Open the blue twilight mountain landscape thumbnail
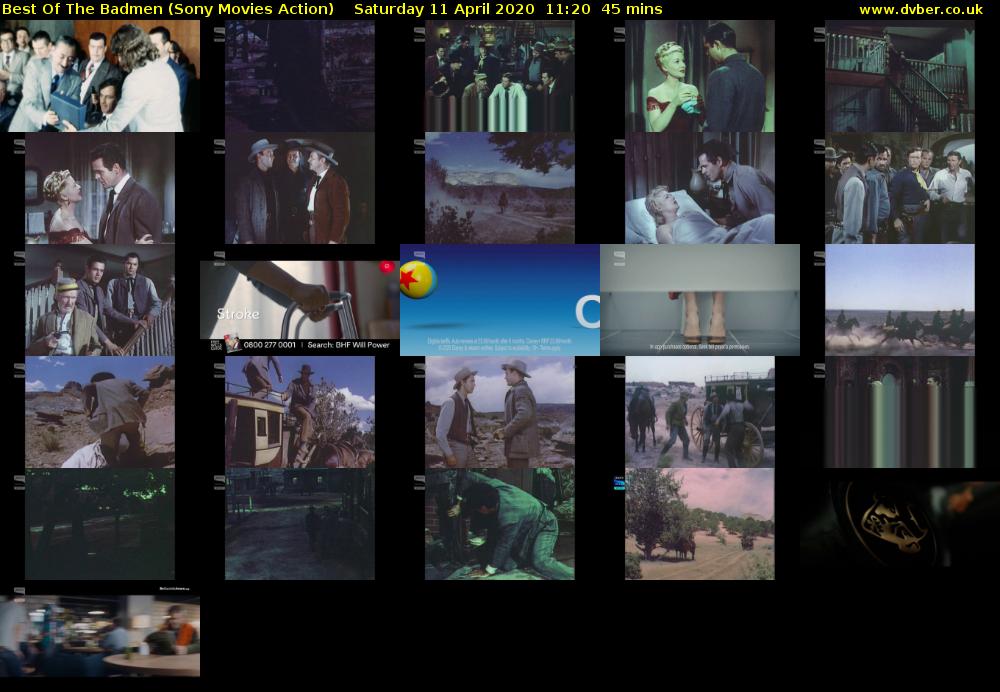1000x692 pixels. coord(500,188)
